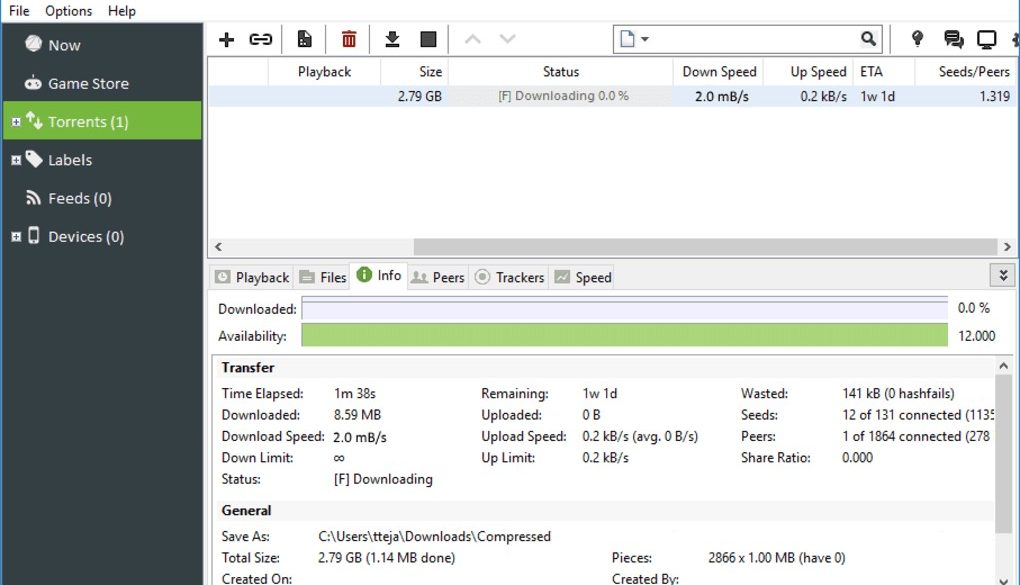This screenshot has height=585, width=1020.
Task: Click the Add Torrent plus icon
Action: coord(227,39)
